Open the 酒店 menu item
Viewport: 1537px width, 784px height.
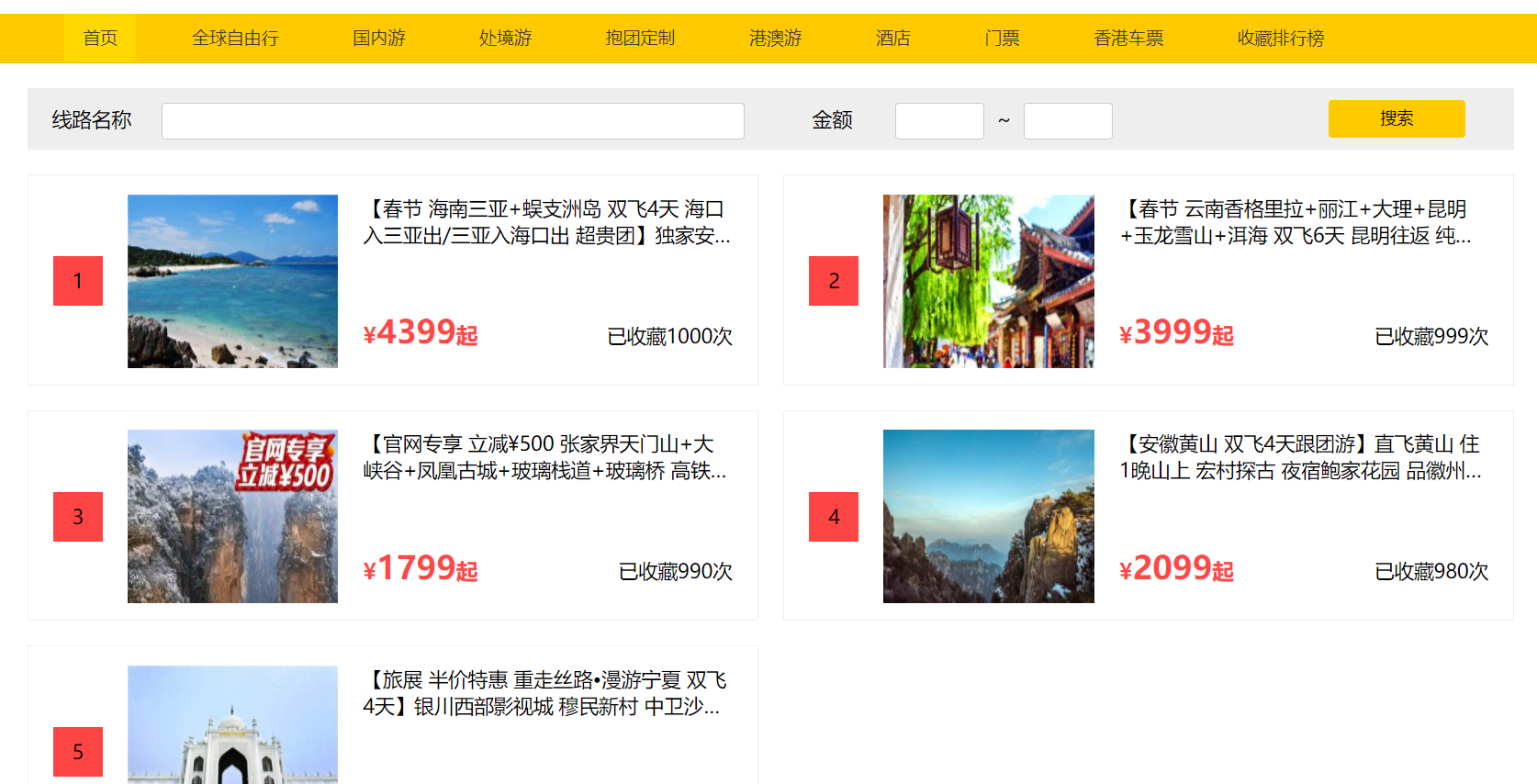point(893,39)
